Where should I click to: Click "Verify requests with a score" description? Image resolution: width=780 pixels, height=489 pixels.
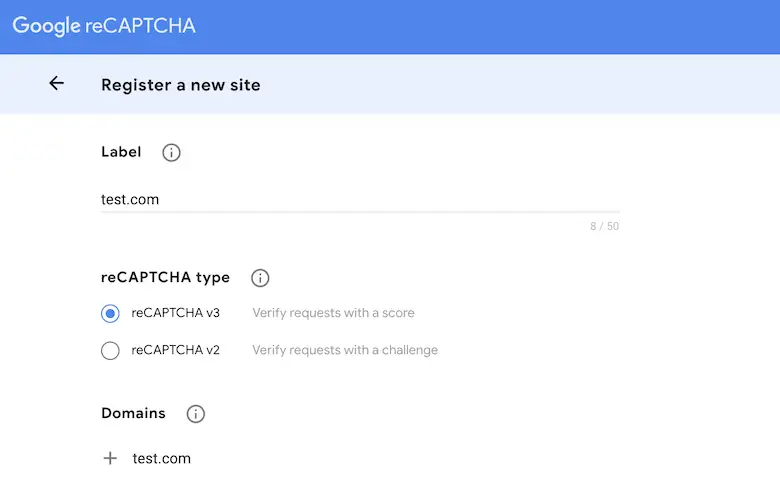click(333, 313)
